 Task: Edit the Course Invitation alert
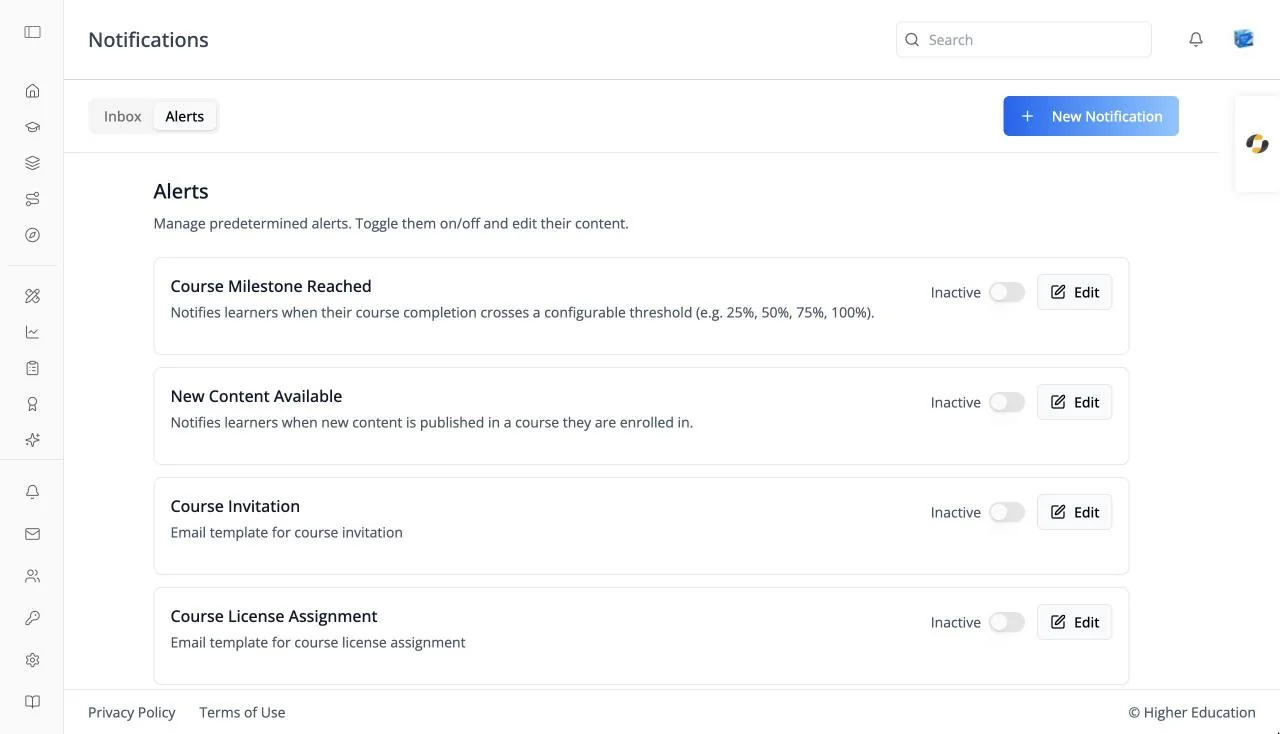click(1075, 512)
